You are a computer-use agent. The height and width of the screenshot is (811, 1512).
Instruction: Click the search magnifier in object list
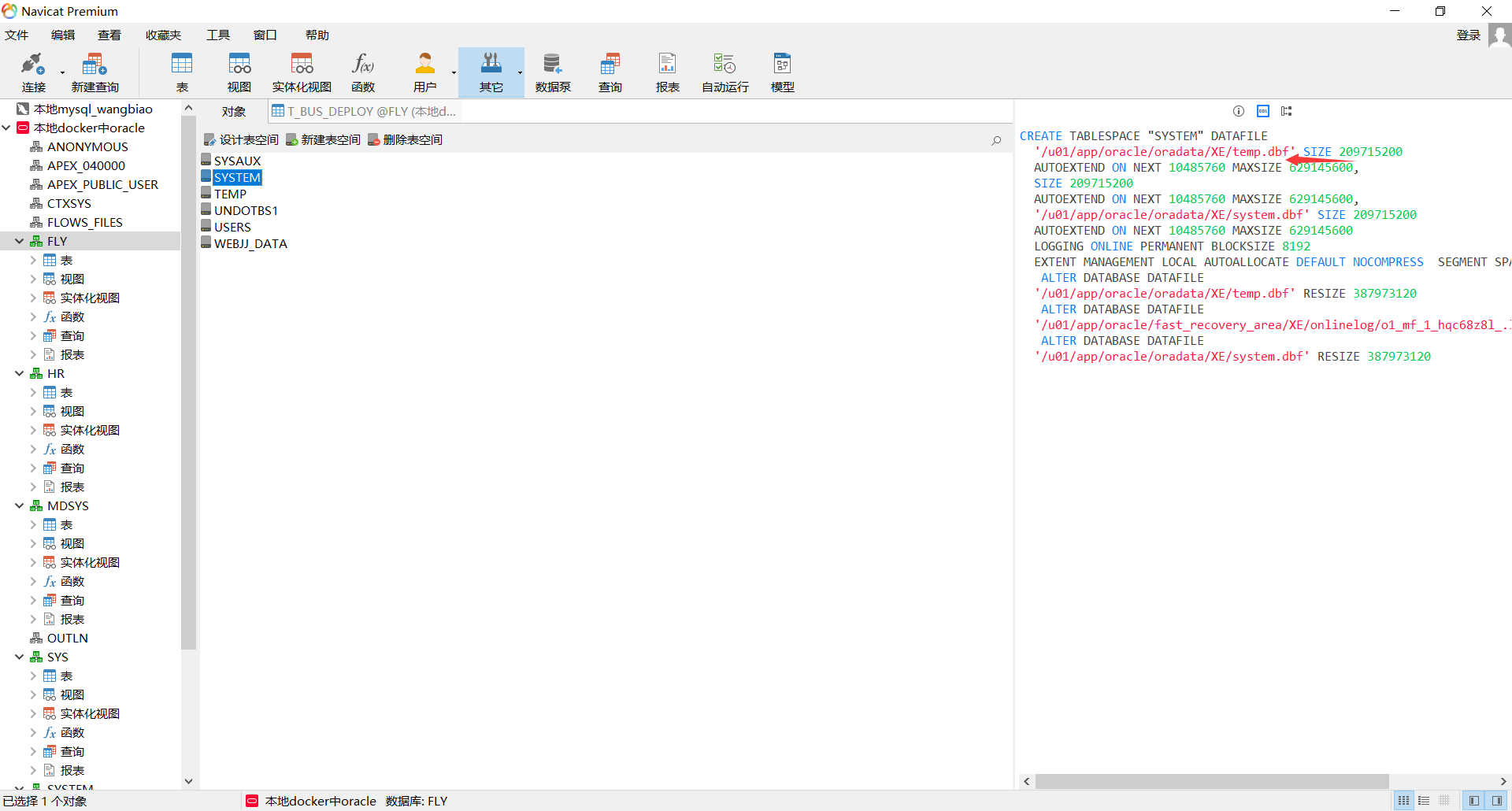point(996,140)
